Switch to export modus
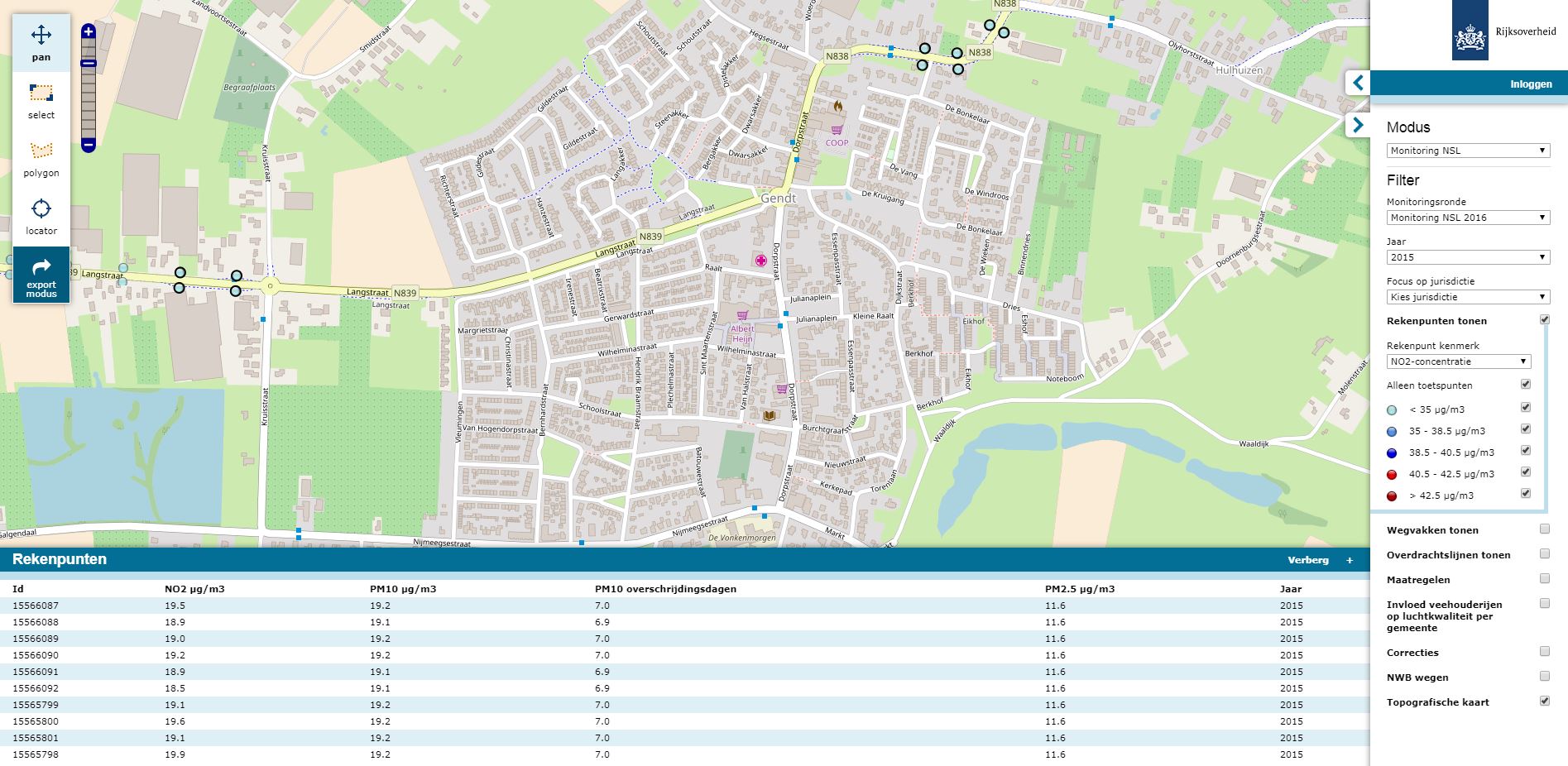This screenshot has height=766, width=1568. point(41,275)
